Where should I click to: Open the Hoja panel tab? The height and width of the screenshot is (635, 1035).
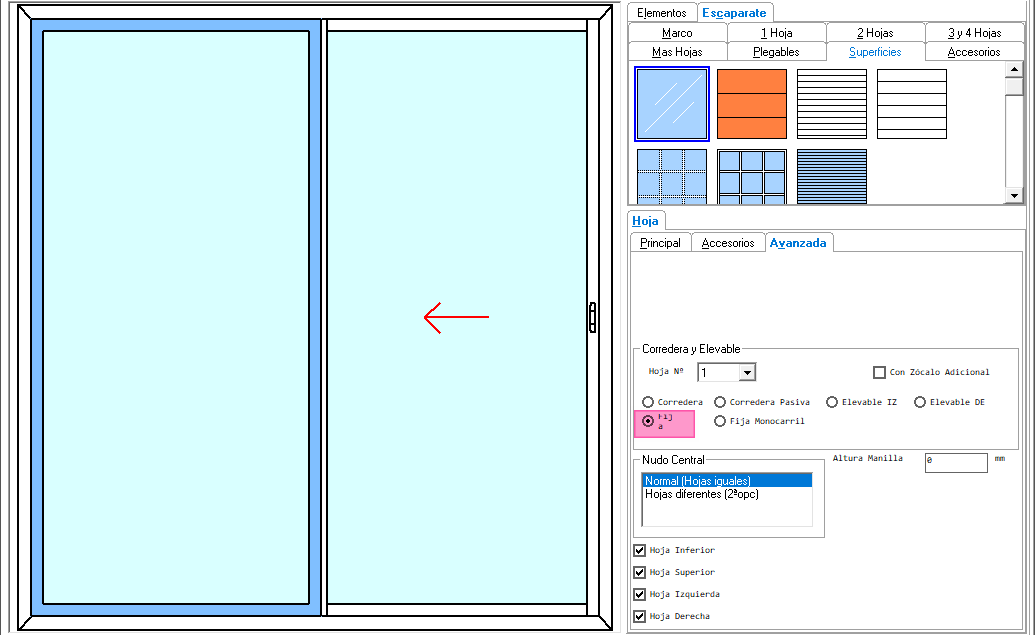[646, 221]
